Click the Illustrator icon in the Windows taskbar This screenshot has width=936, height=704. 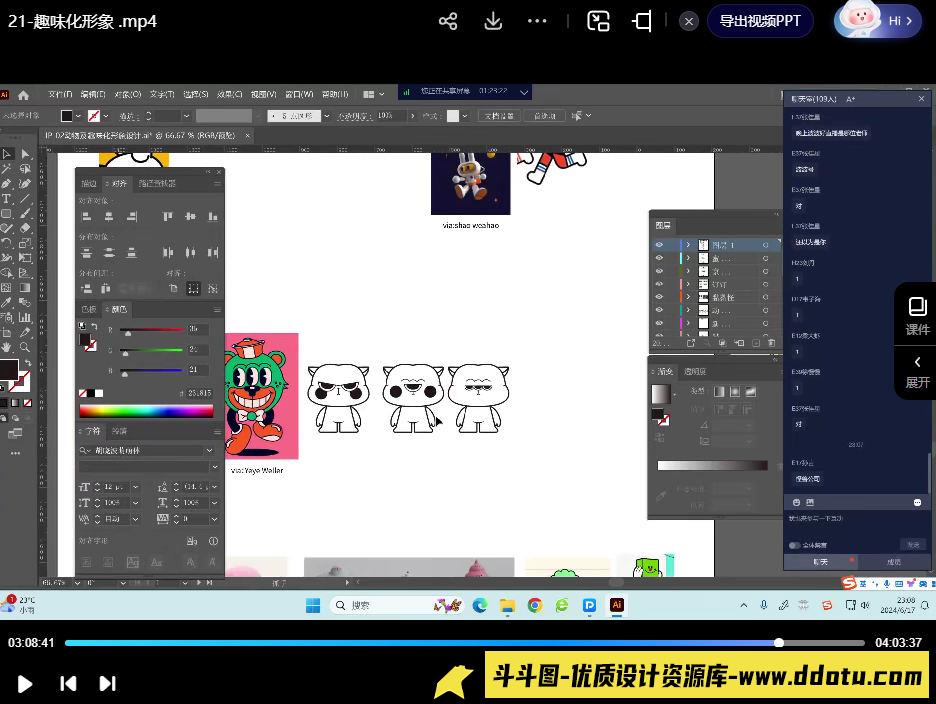point(617,605)
